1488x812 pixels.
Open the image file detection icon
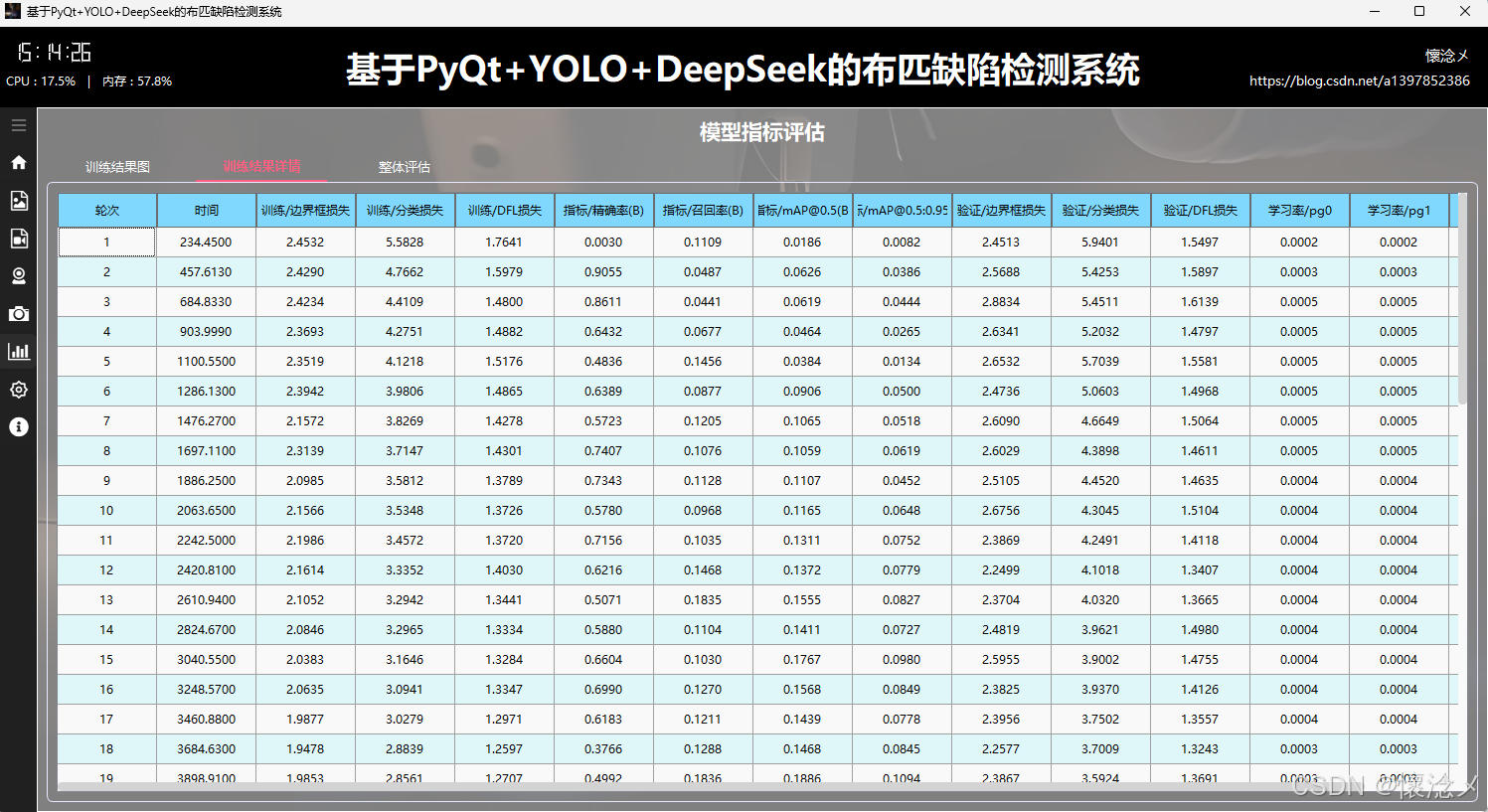pos(18,201)
